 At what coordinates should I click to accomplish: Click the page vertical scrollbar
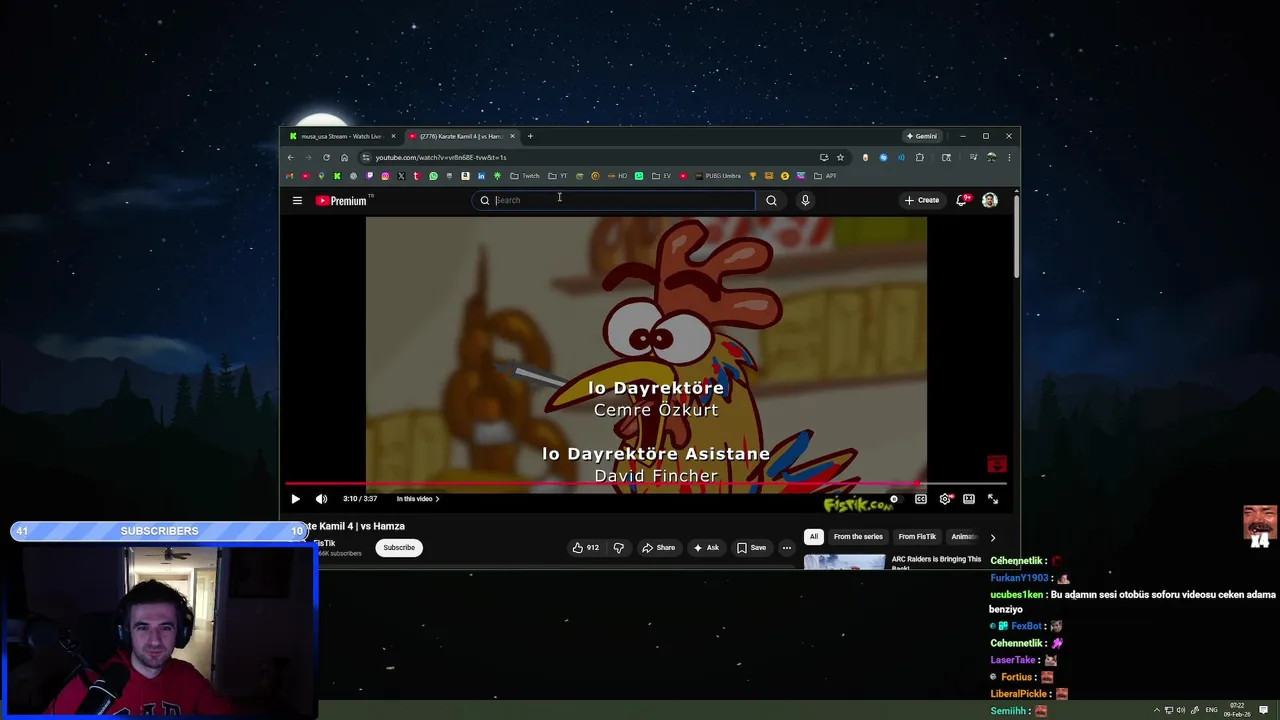[1016, 237]
